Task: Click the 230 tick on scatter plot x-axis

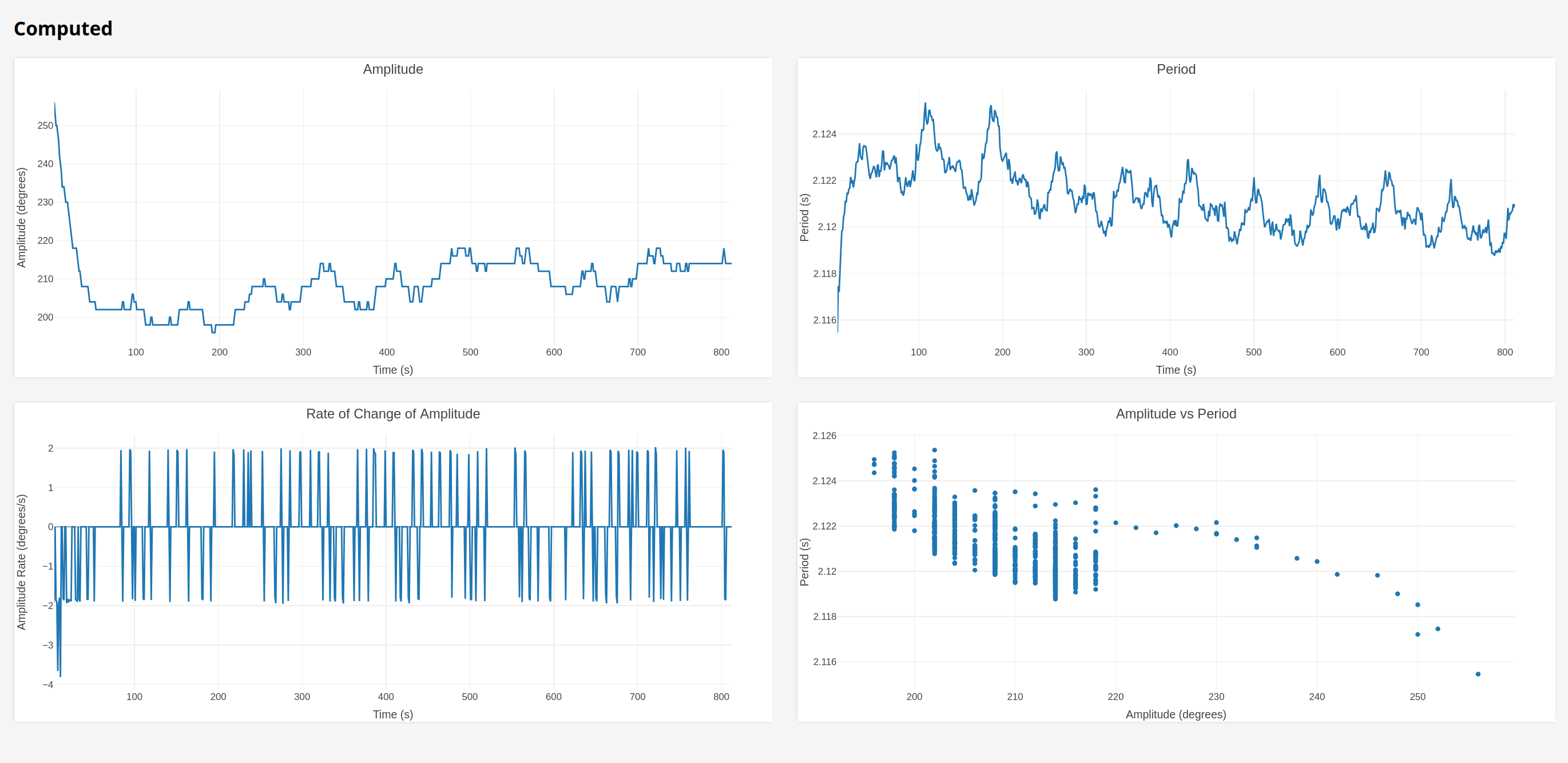Action: click(x=1216, y=697)
